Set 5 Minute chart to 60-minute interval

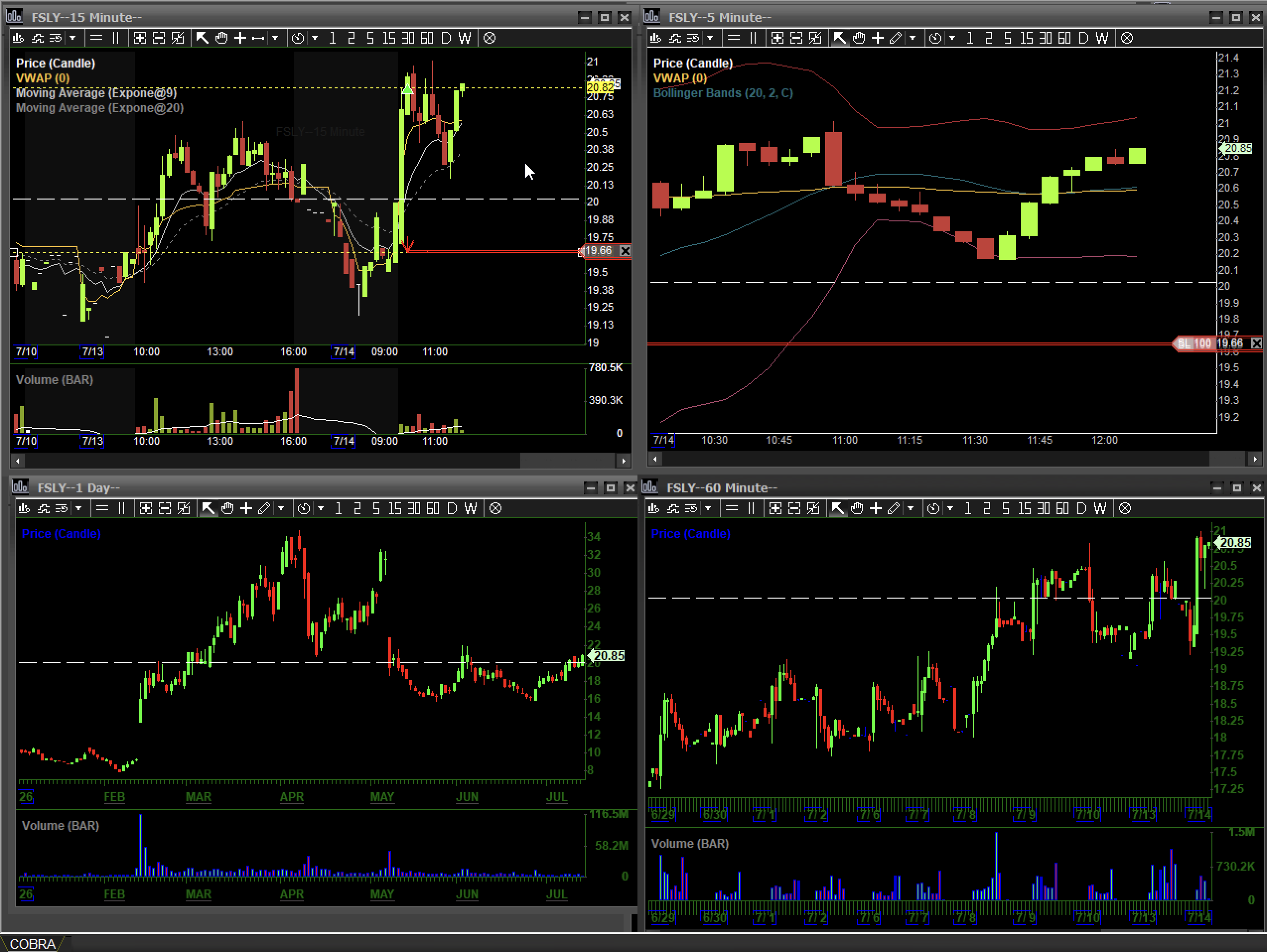tap(1064, 38)
